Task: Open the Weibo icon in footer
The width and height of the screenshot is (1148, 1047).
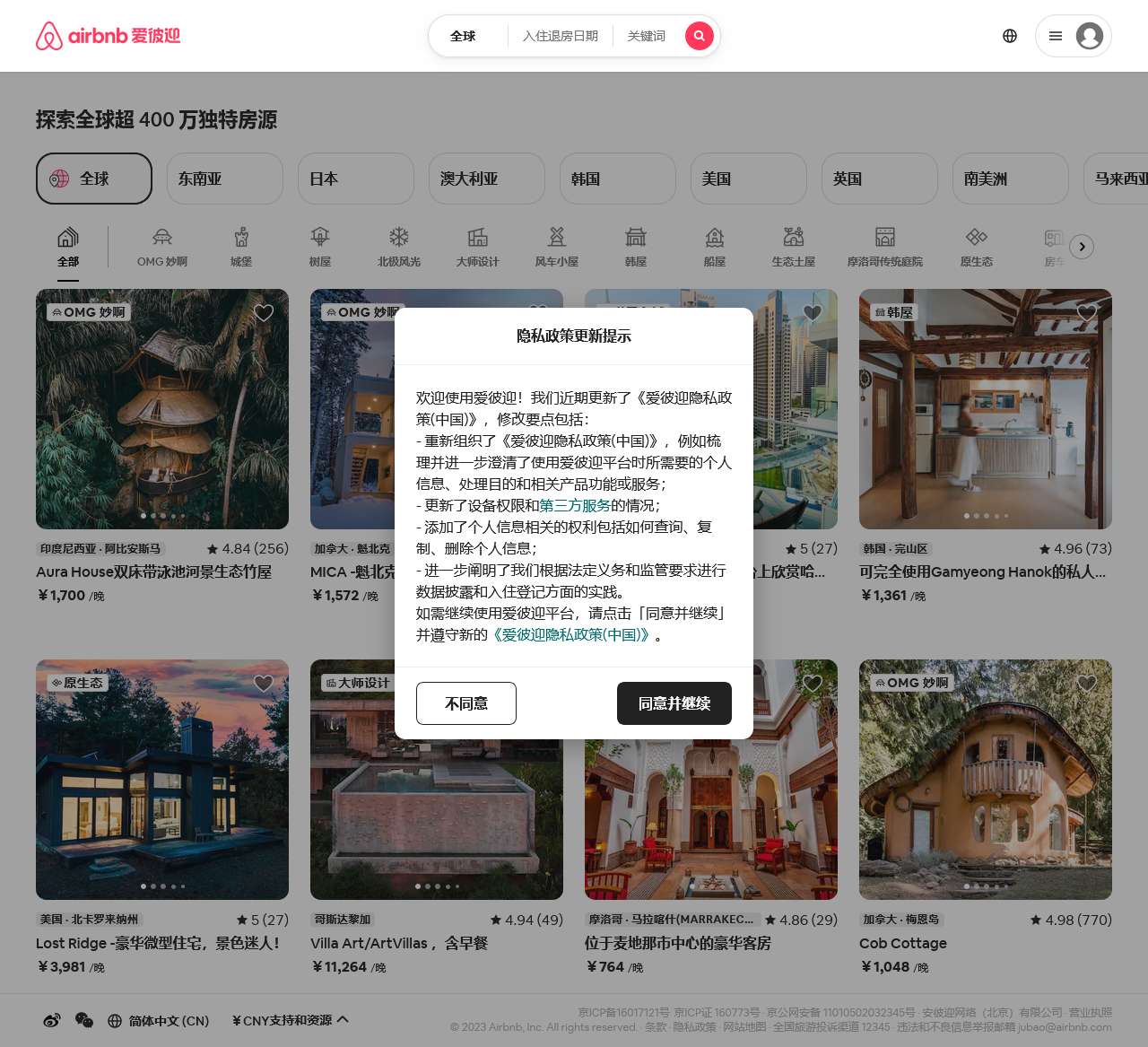Action: point(52,1020)
